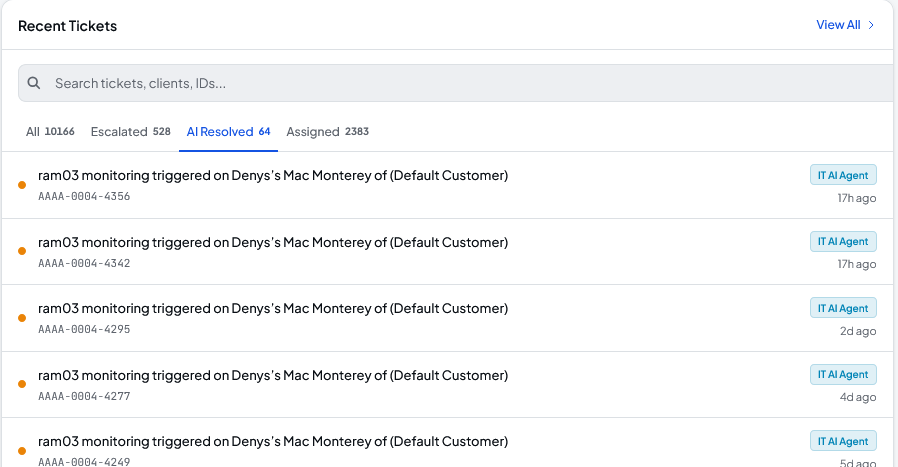Click ticket ID AAAA-0004-4249
This screenshot has height=467, width=898.
pyautogui.click(x=84, y=461)
